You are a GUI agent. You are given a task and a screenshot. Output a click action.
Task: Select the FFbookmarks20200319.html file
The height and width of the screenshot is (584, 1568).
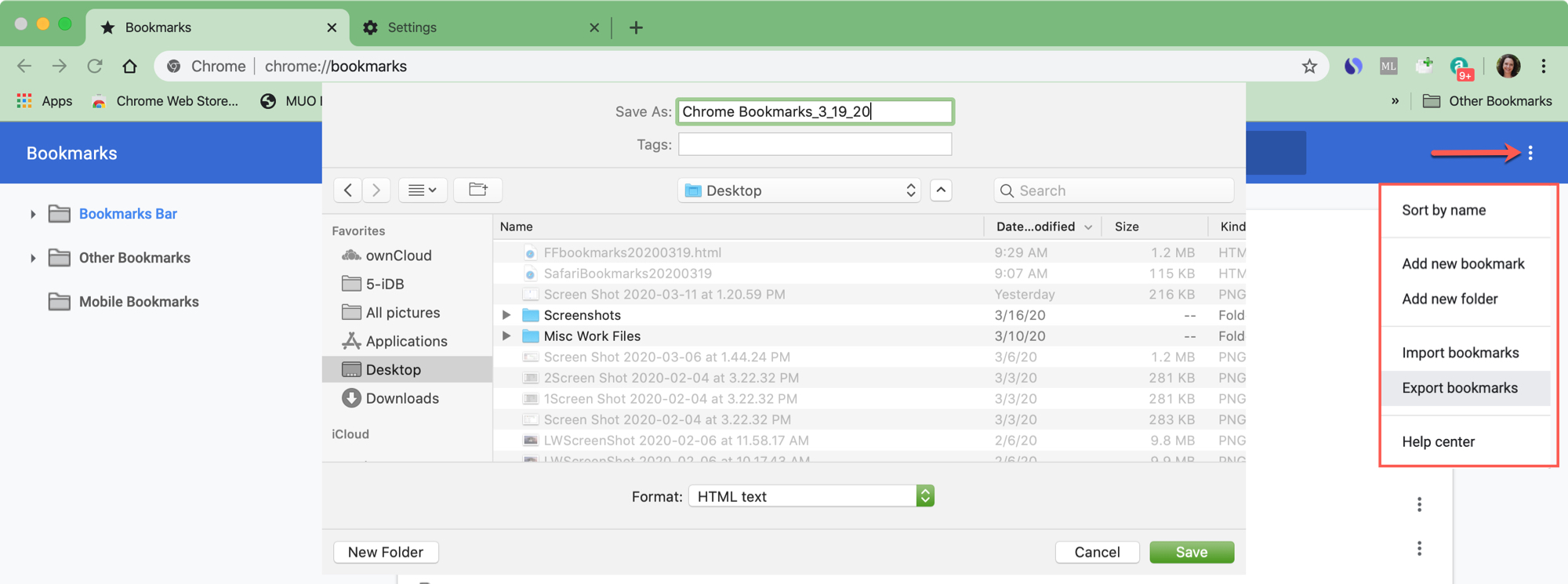click(x=869, y=252)
